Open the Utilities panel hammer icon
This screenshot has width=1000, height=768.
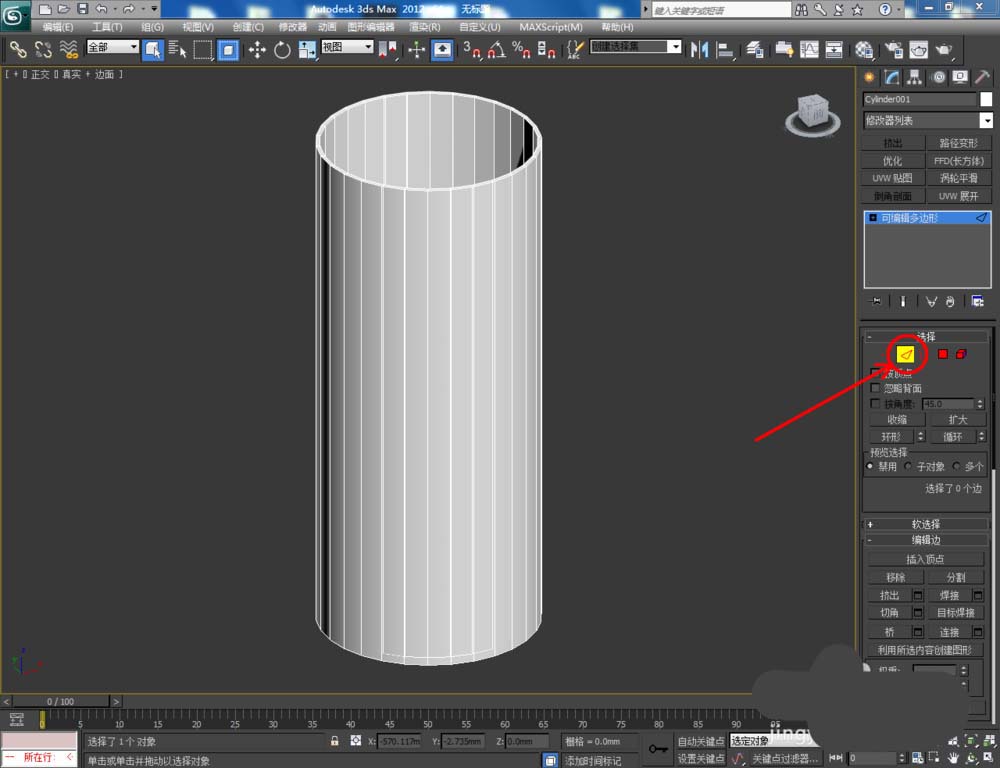point(981,77)
